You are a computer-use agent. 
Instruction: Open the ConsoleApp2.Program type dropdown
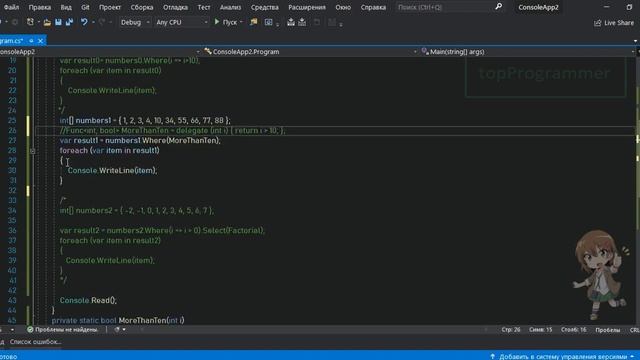coord(311,52)
